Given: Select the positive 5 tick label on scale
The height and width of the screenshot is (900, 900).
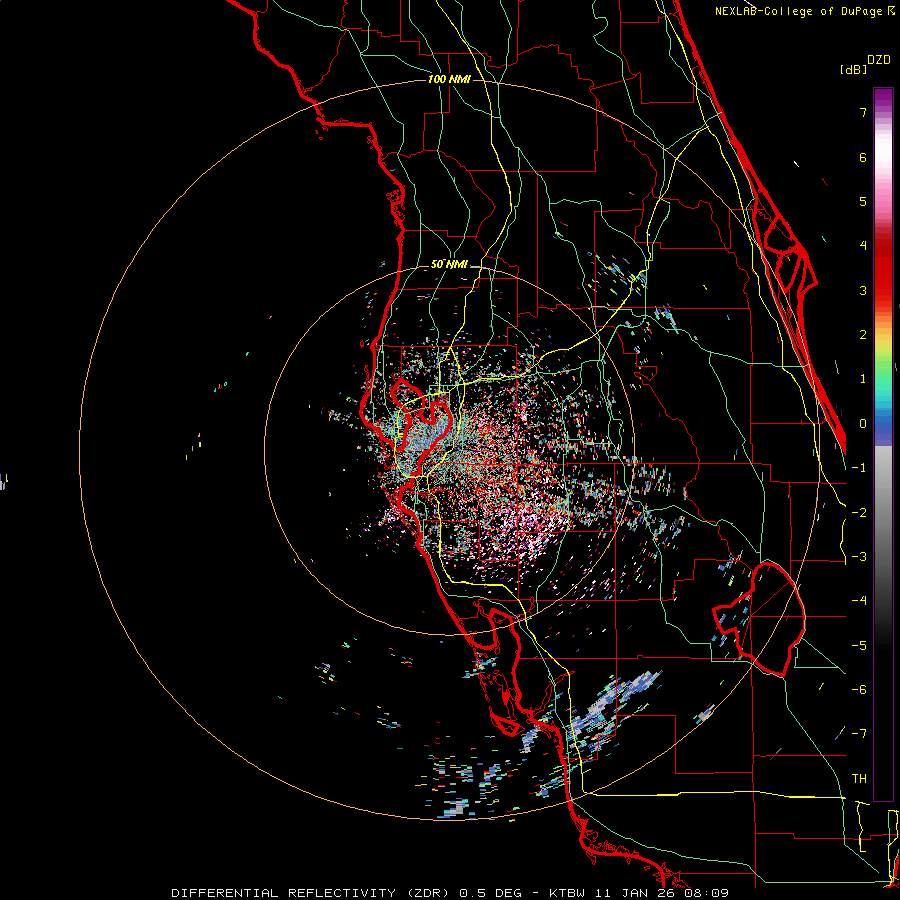Looking at the screenshot, I should (x=863, y=201).
